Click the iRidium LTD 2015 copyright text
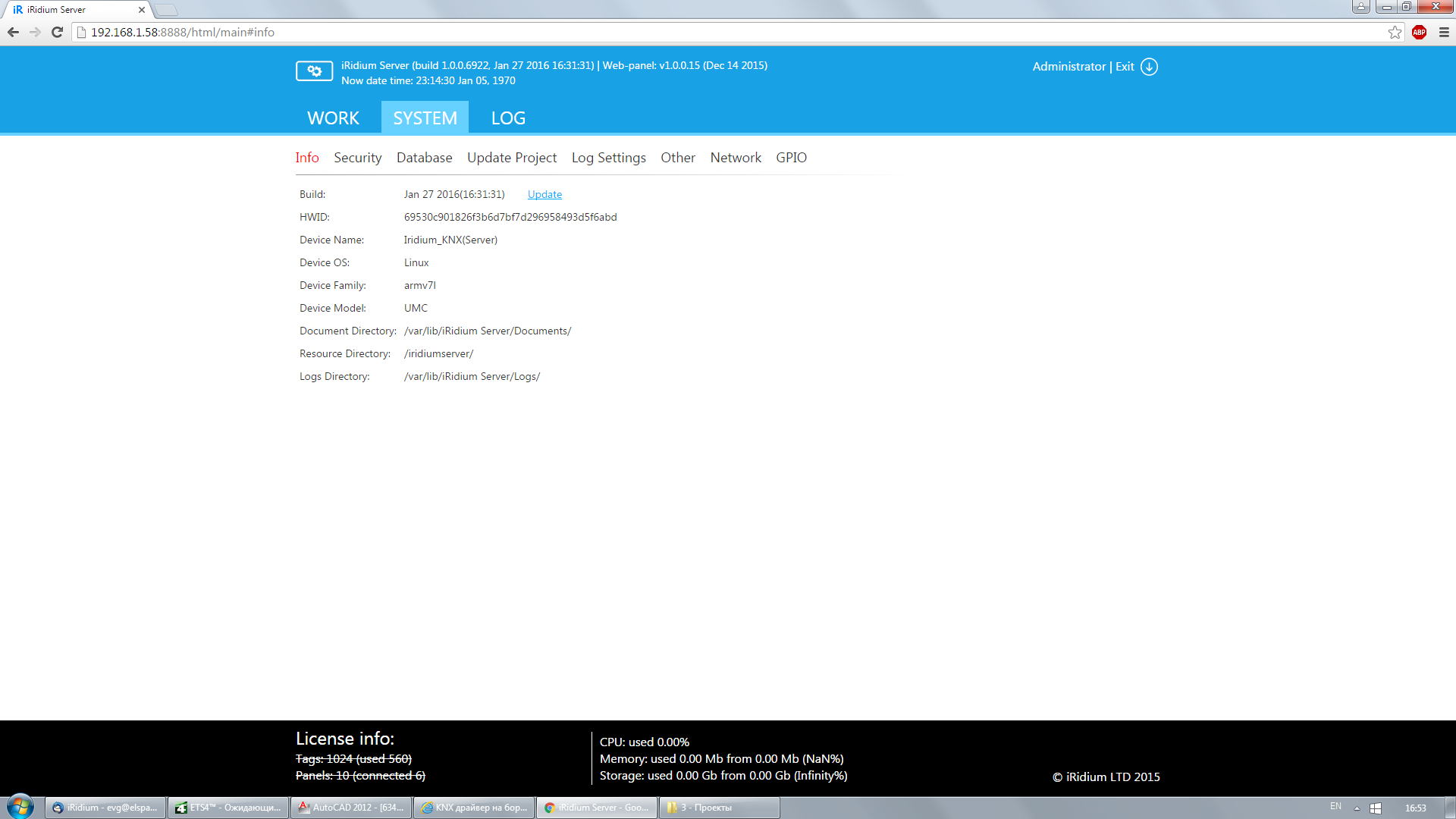 (x=1106, y=777)
